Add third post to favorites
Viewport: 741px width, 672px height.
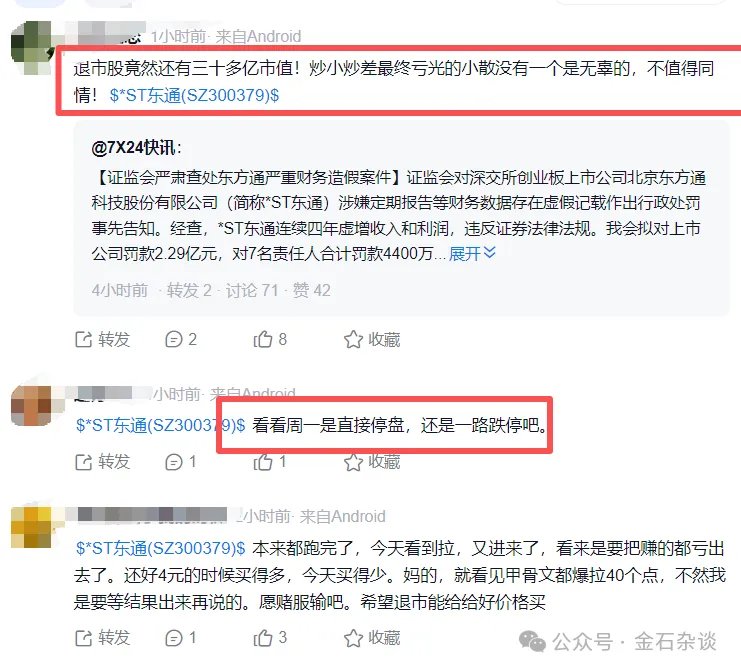coord(372,638)
